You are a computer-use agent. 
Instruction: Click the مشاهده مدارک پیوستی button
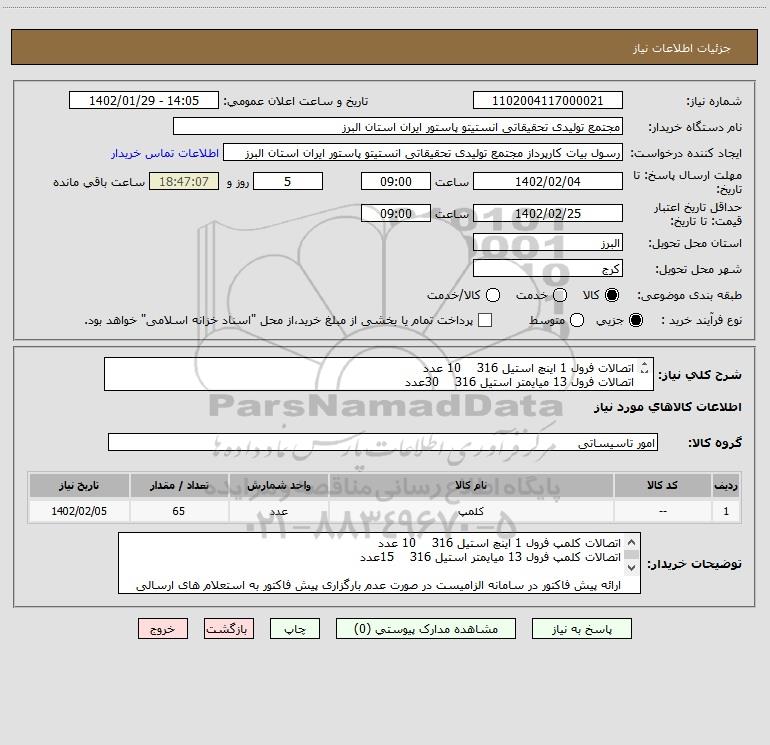tap(426, 629)
